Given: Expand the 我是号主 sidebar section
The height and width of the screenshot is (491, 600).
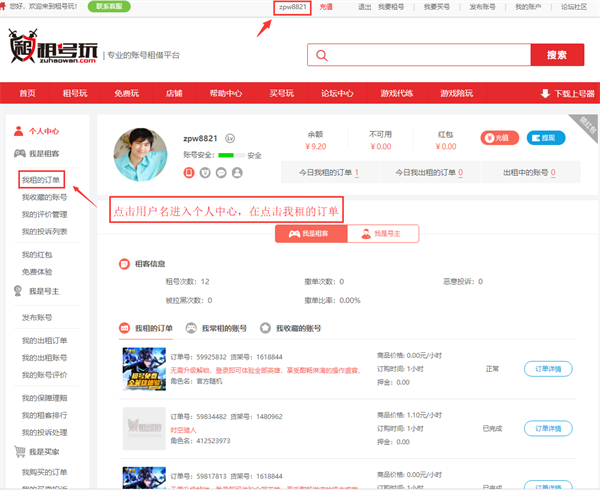Looking at the screenshot, I should pos(43,291).
